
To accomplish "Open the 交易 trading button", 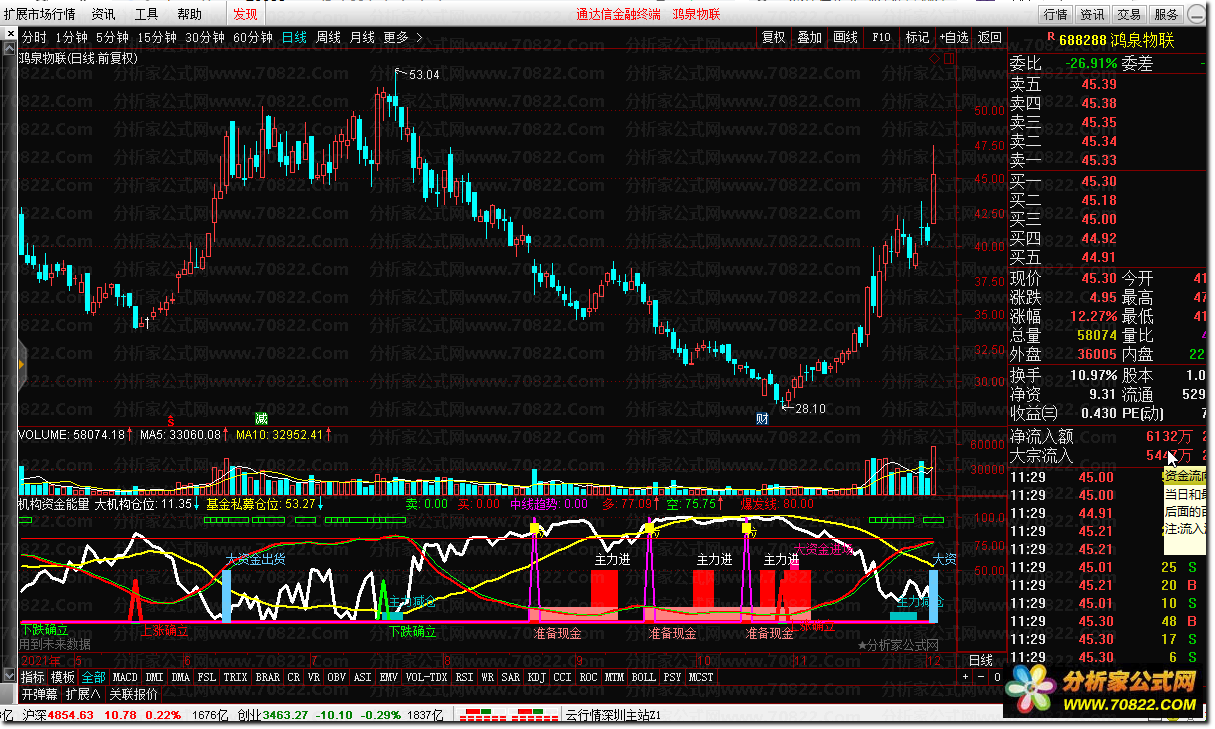I will (x=1129, y=14).
